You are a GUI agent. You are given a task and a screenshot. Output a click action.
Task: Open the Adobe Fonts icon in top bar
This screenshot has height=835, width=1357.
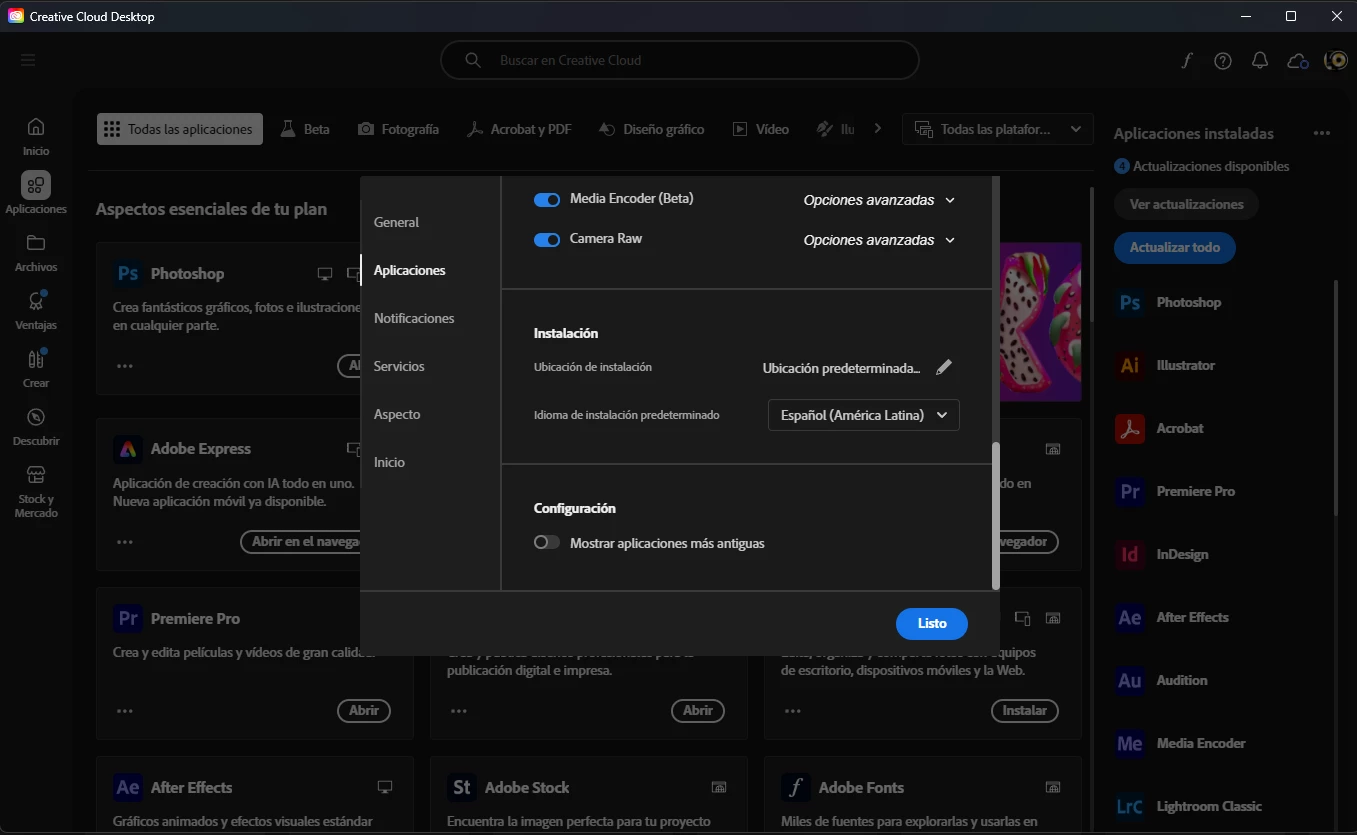pos(1186,60)
